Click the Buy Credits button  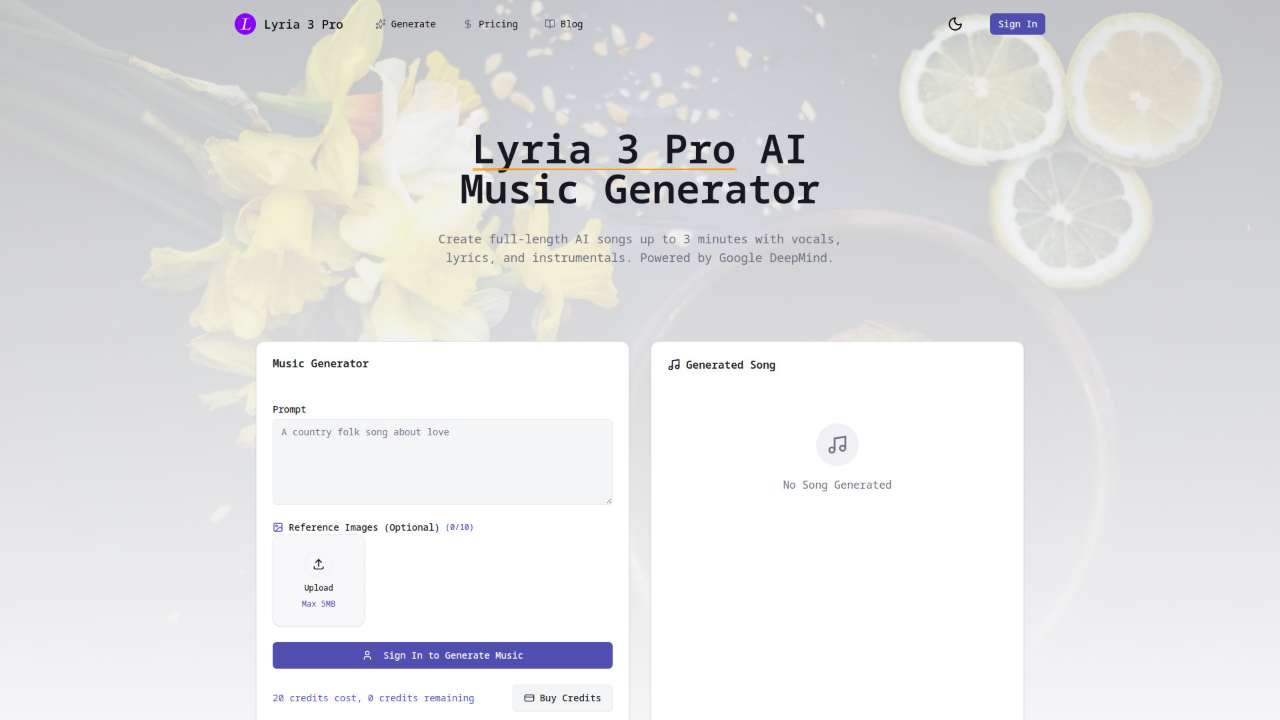[562, 698]
